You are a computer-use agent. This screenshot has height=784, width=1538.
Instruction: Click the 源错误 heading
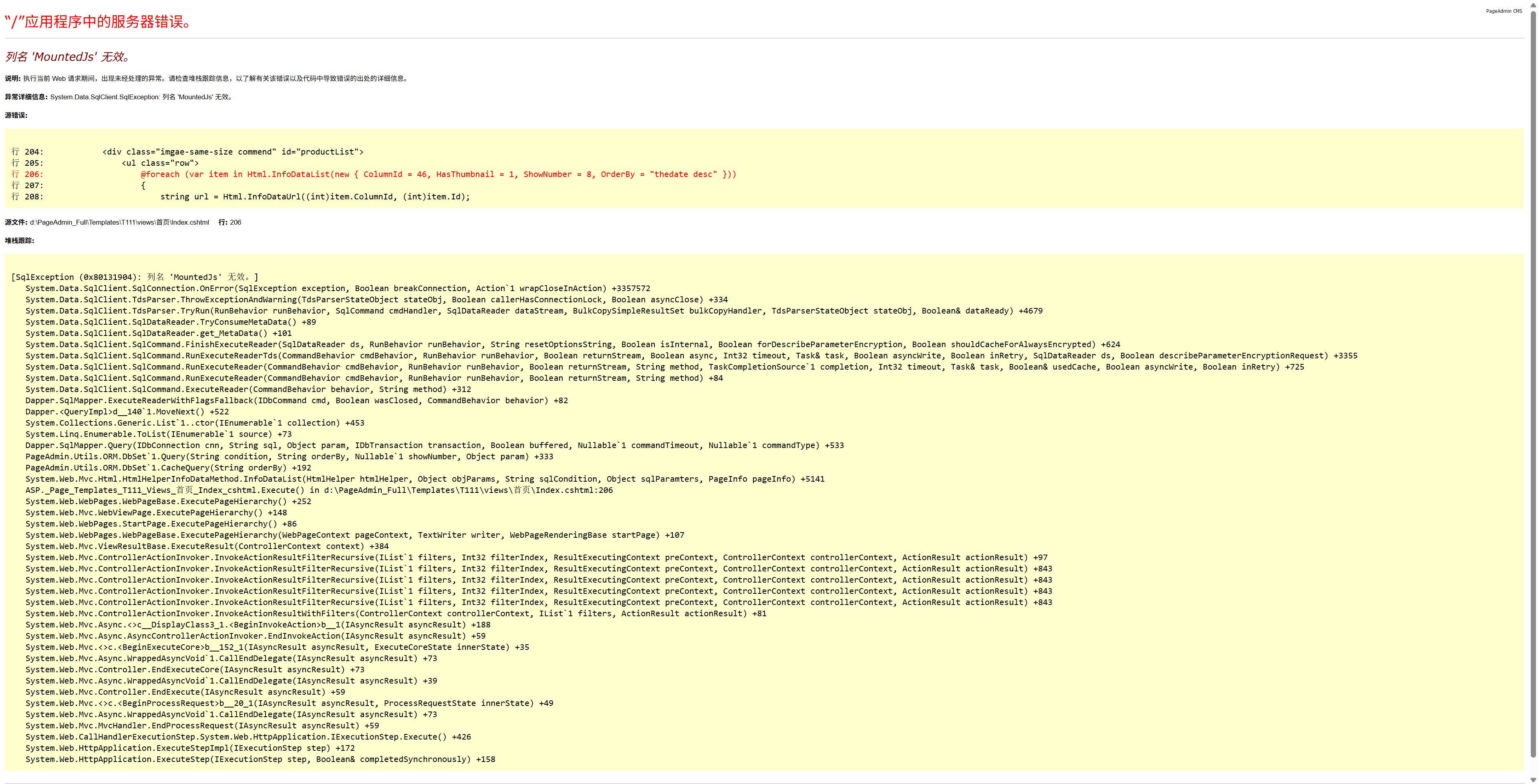[16, 115]
